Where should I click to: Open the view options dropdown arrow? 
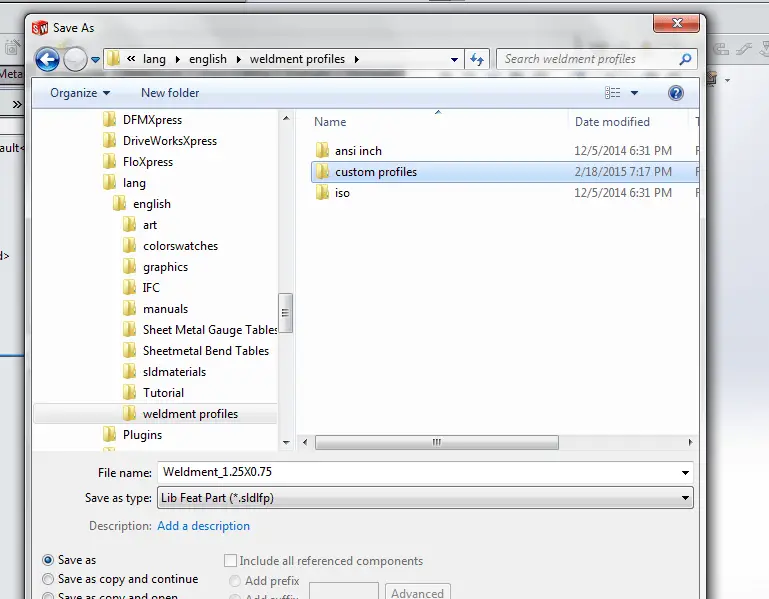tap(634, 93)
